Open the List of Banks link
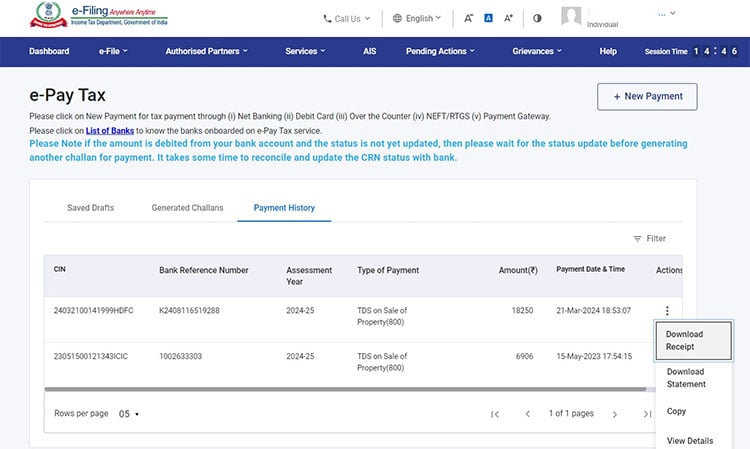750x449 pixels. tap(110, 131)
